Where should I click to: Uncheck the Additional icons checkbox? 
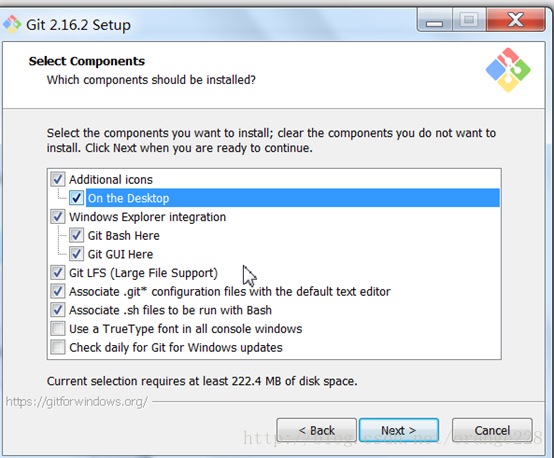point(58,179)
